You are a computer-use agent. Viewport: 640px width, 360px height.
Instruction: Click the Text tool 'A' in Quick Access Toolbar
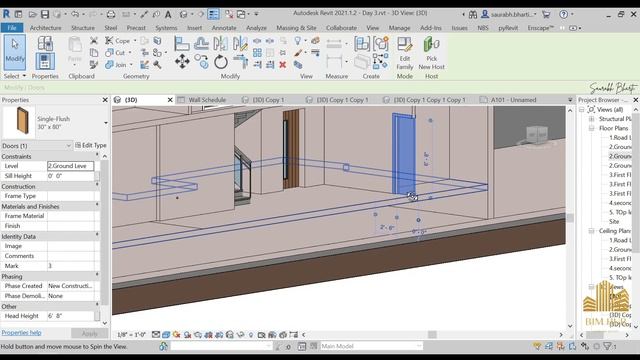pos(168,14)
